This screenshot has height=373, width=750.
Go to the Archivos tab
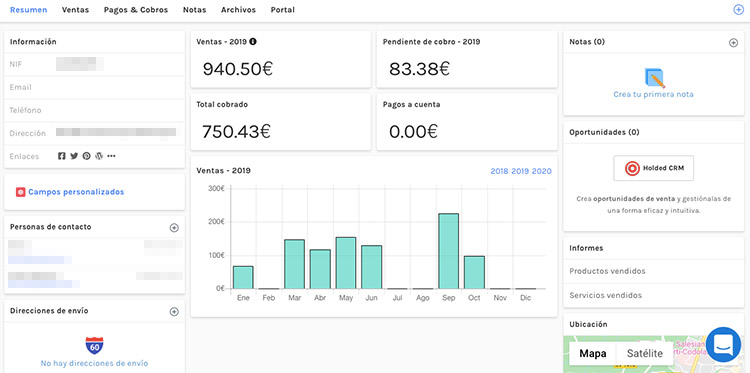click(238, 10)
